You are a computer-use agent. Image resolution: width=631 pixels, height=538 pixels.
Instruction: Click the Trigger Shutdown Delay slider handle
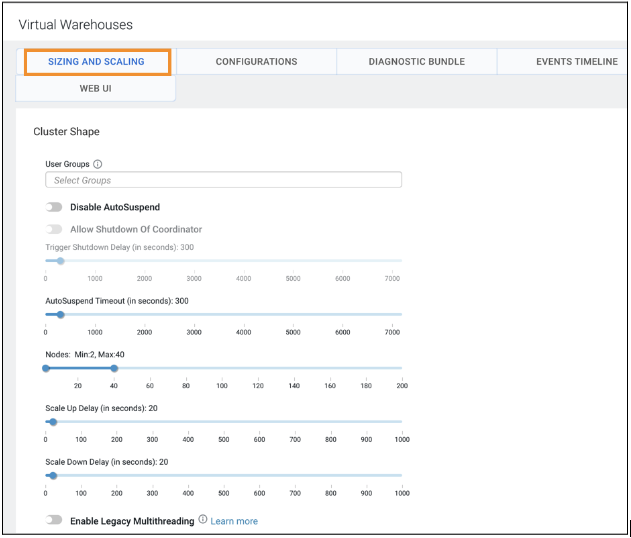60,261
